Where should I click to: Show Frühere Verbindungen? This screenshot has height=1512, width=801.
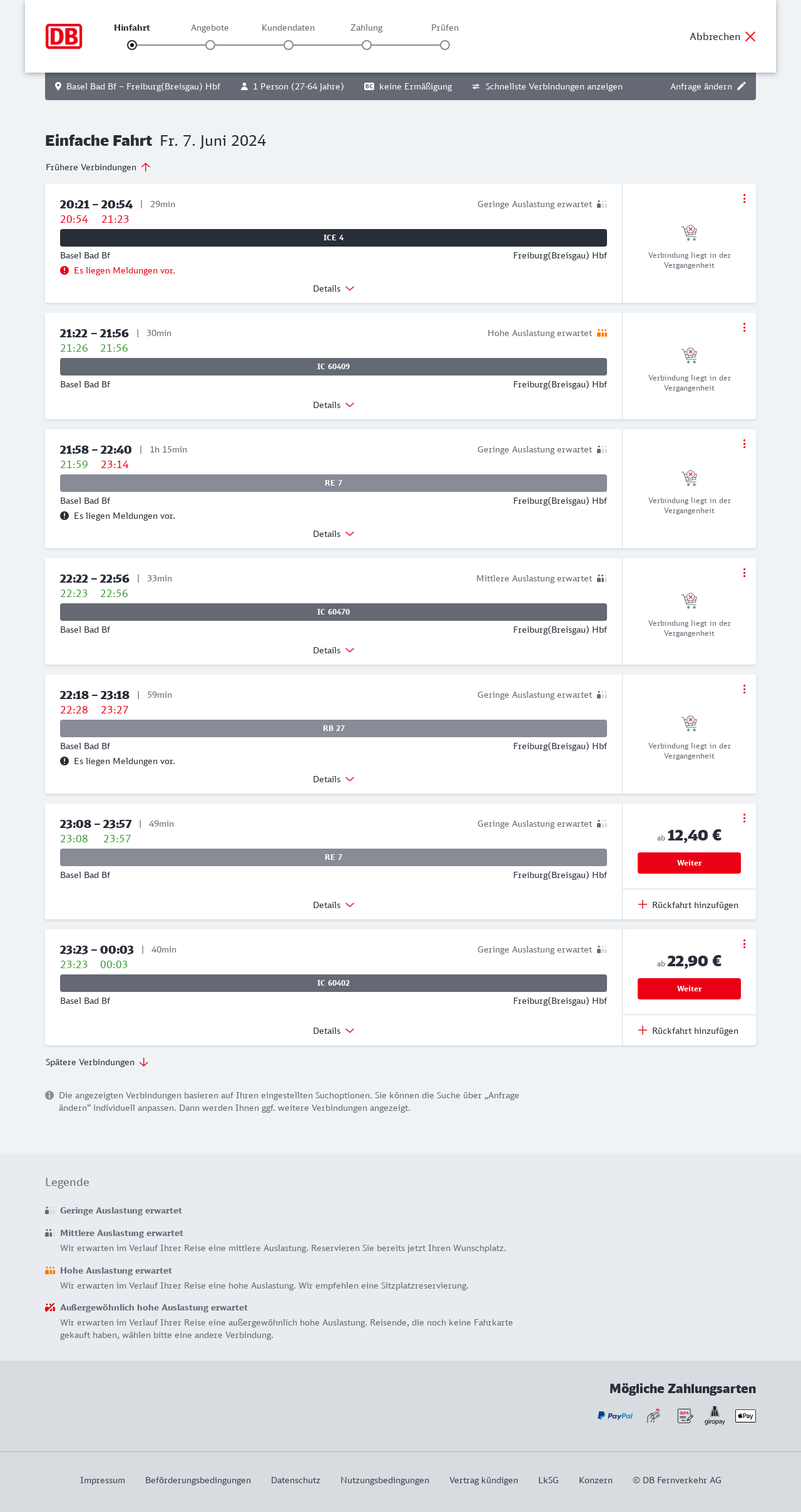click(98, 167)
